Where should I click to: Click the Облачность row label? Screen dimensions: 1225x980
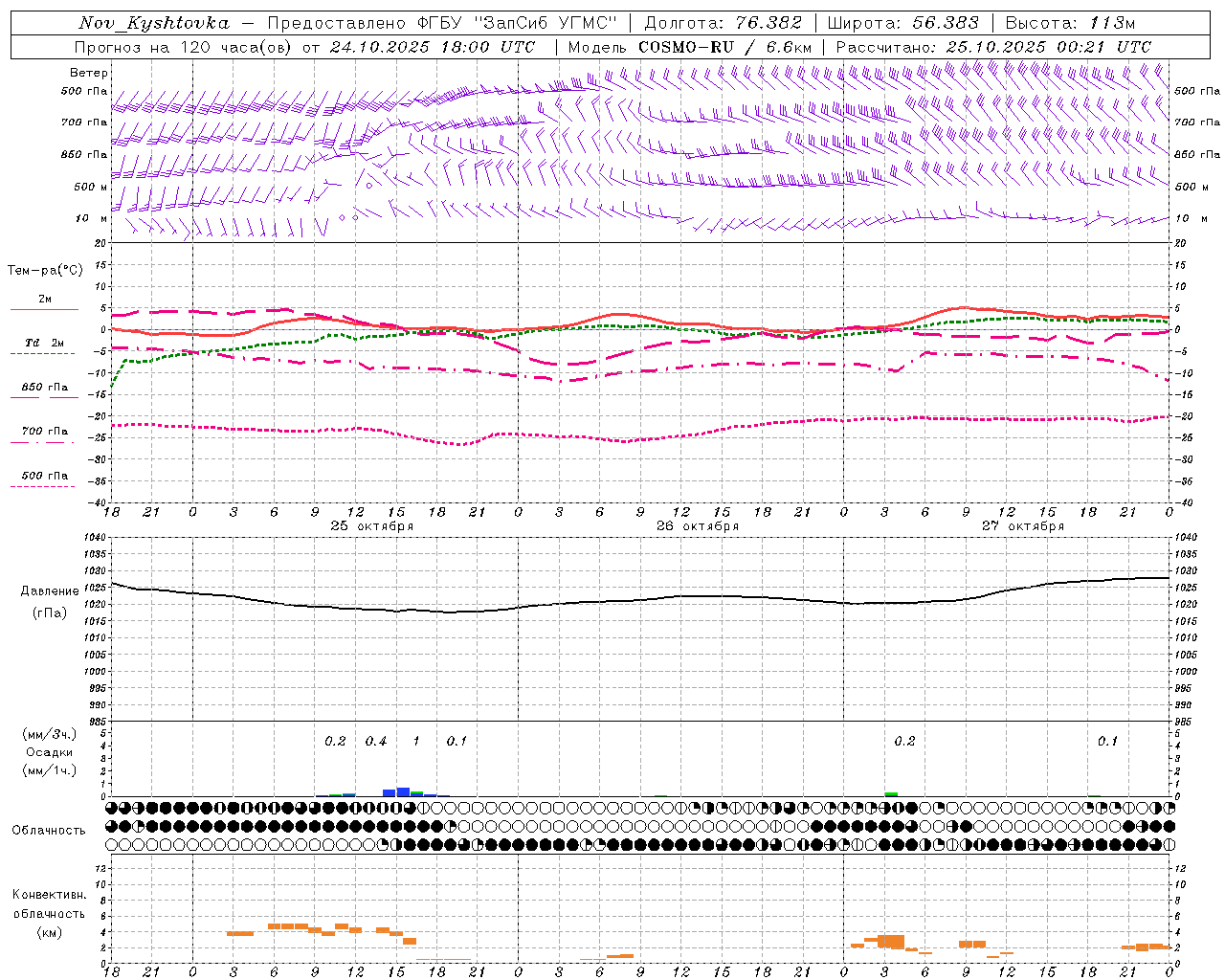point(49,831)
